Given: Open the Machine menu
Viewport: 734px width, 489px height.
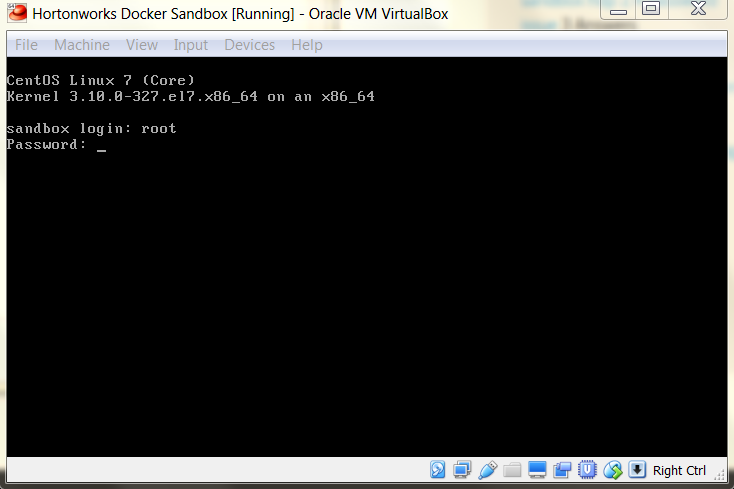Looking at the screenshot, I should click(x=82, y=45).
